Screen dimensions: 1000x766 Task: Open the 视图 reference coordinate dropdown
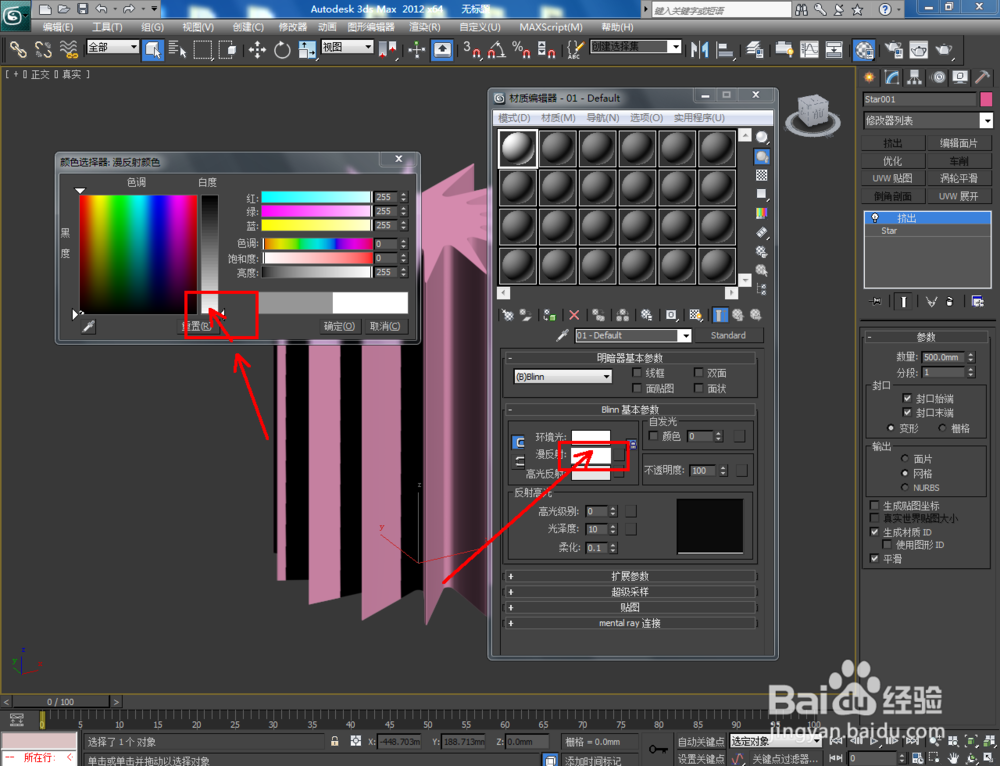coord(347,47)
